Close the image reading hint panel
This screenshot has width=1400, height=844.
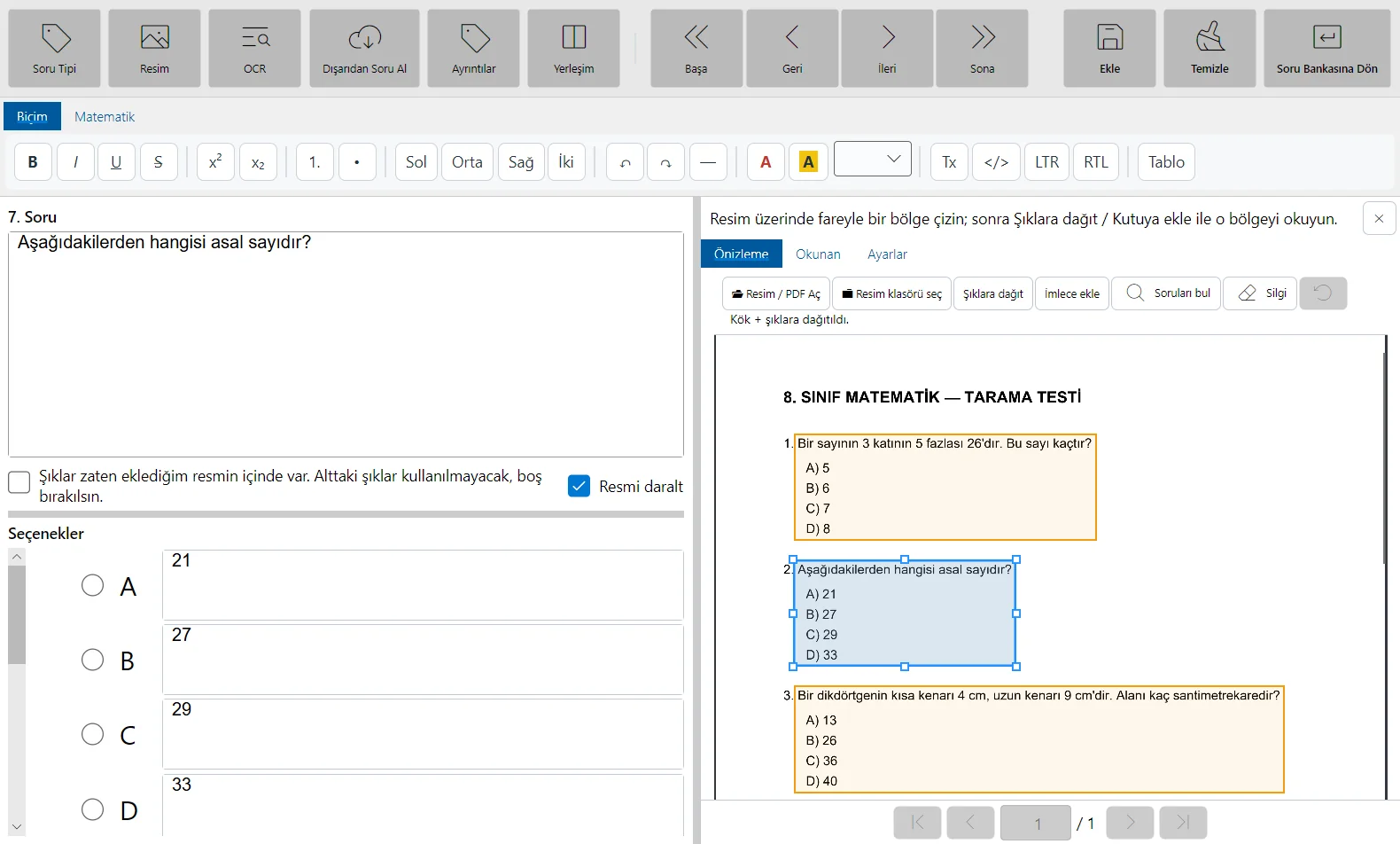click(1379, 218)
